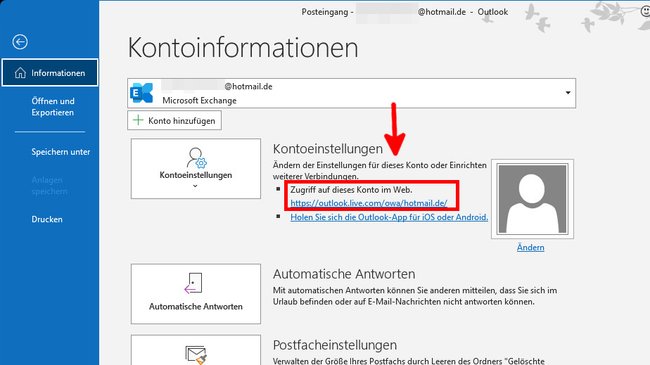This screenshot has height=365, width=650.
Task: Click the Kontoeinstellungen person-gear icon
Action: [x=196, y=158]
